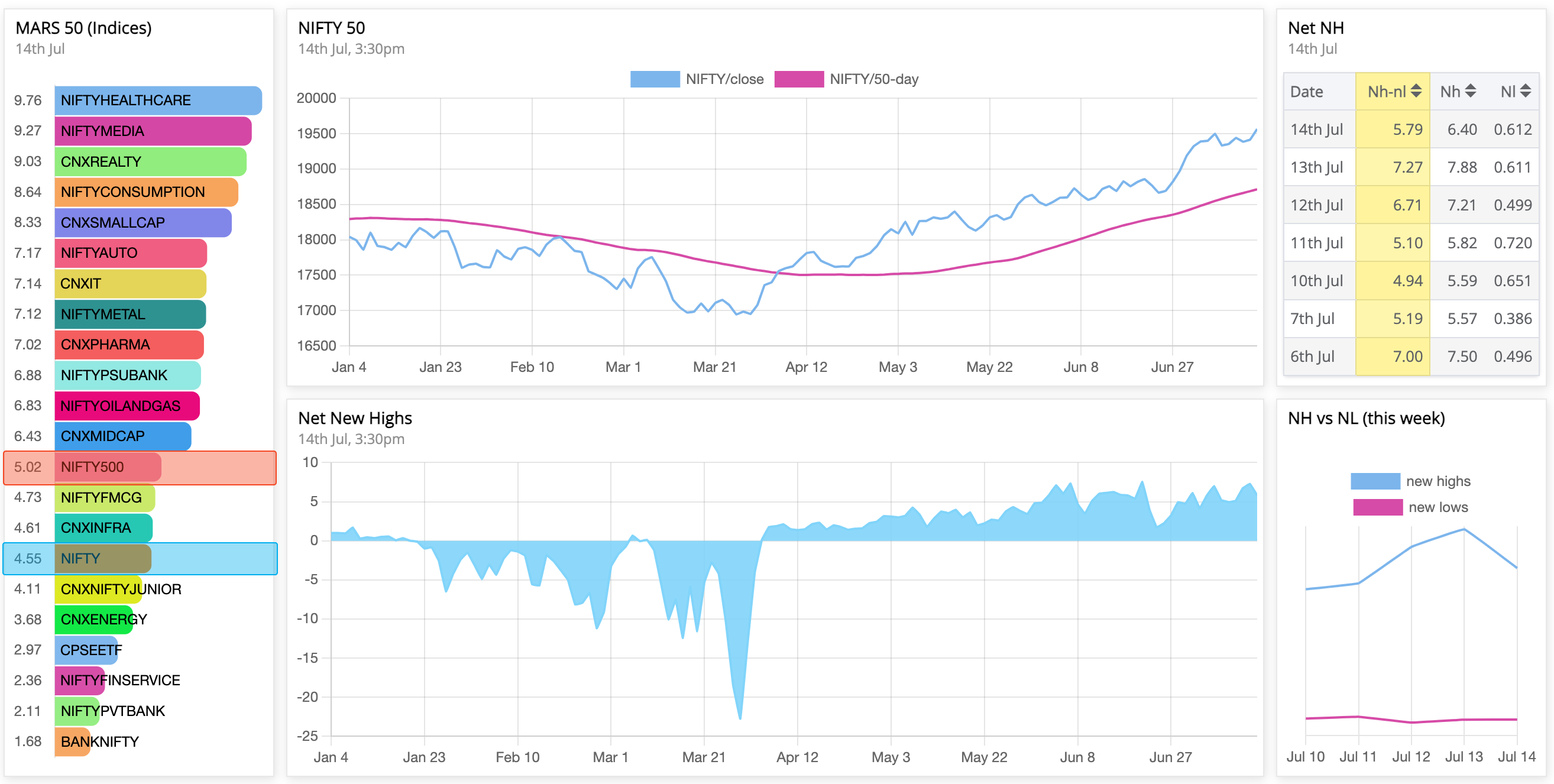Select the CNXREALTY bar
The image size is (1554, 784).
[151, 161]
